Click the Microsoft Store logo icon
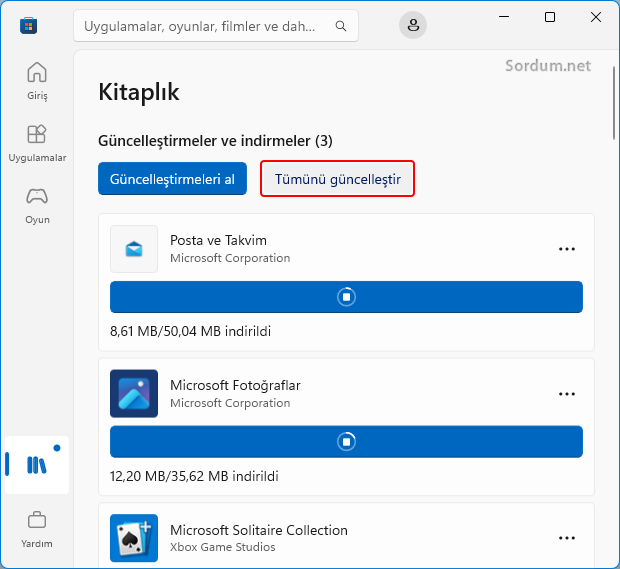 (x=28, y=26)
